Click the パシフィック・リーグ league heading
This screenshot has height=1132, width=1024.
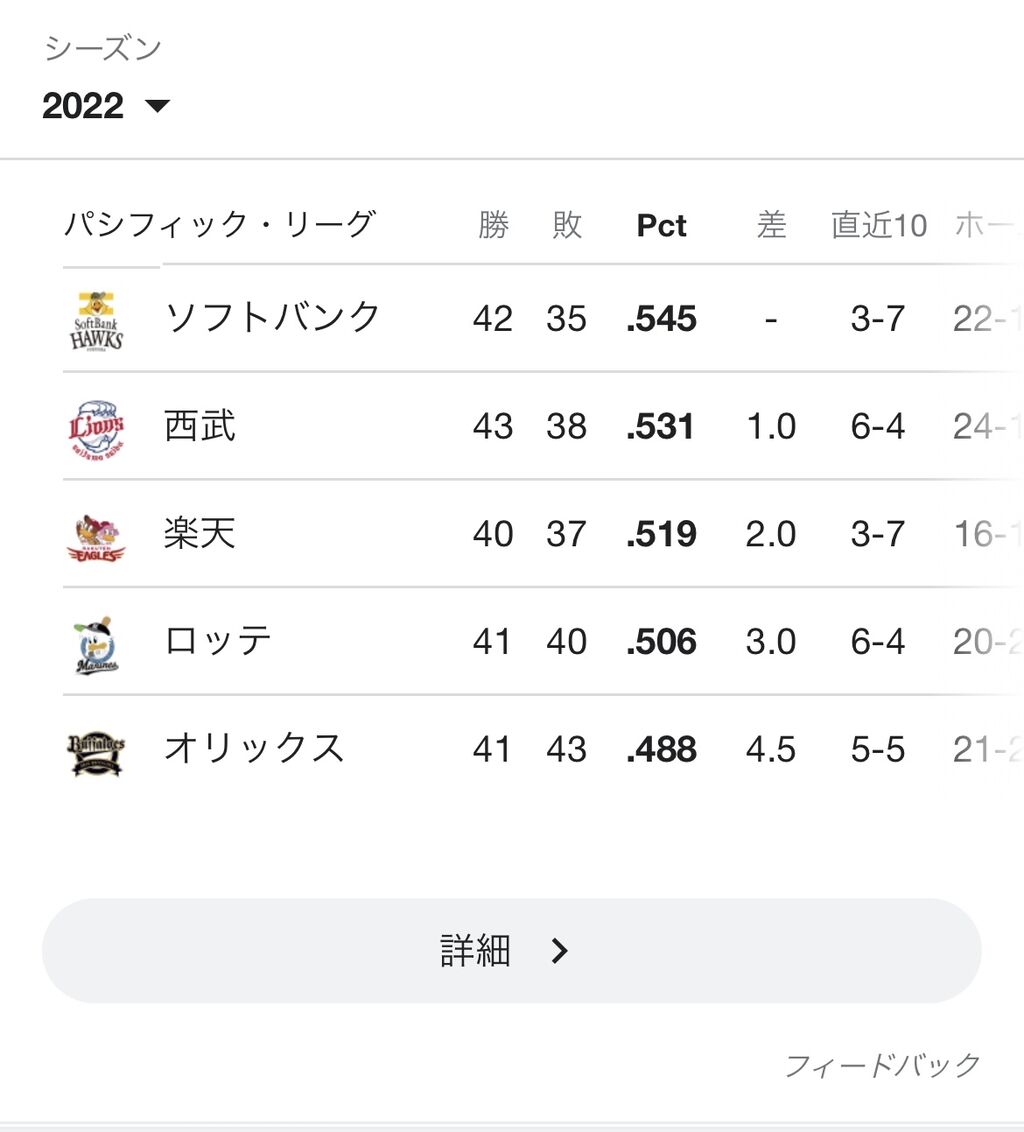point(220,224)
